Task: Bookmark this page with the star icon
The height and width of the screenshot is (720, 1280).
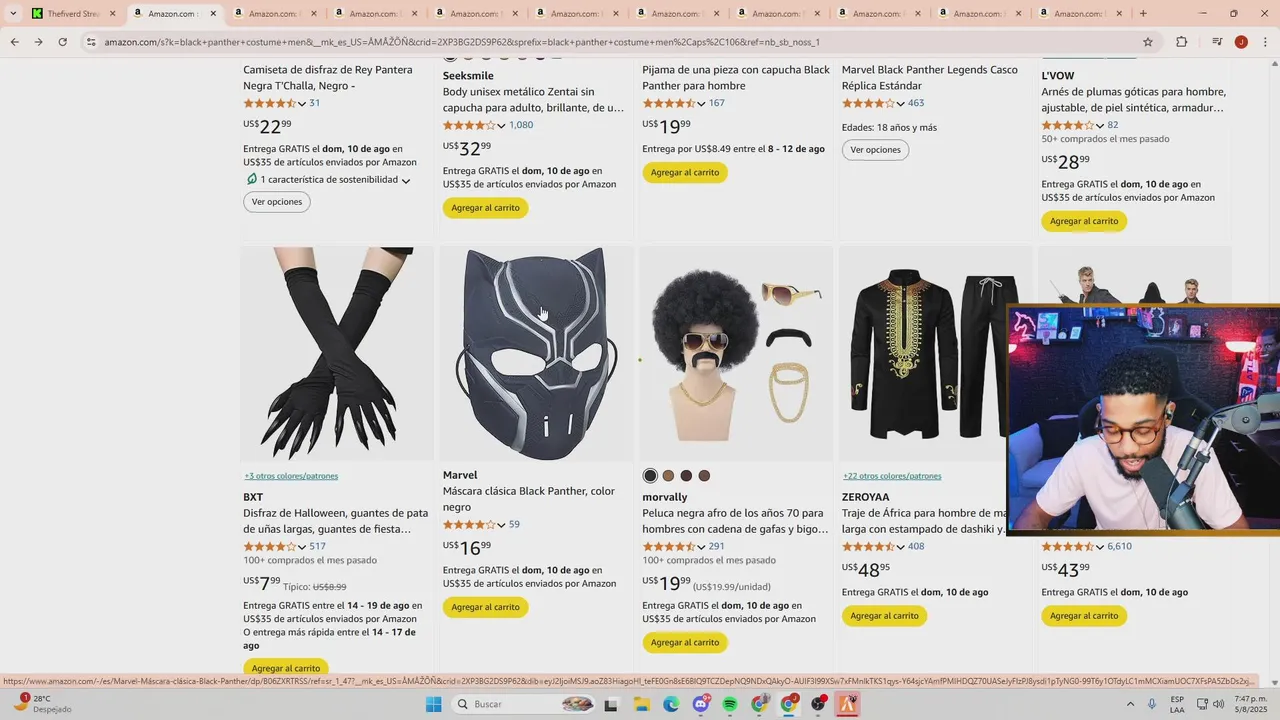Action: click(x=1148, y=42)
